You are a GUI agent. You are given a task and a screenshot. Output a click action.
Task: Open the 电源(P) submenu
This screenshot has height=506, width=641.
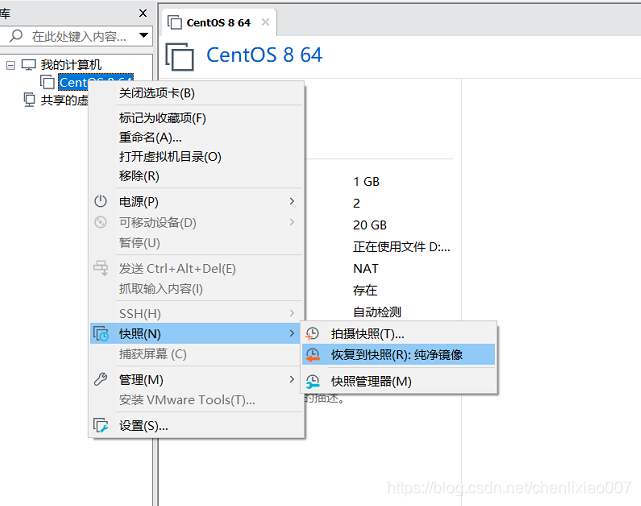pos(197,202)
